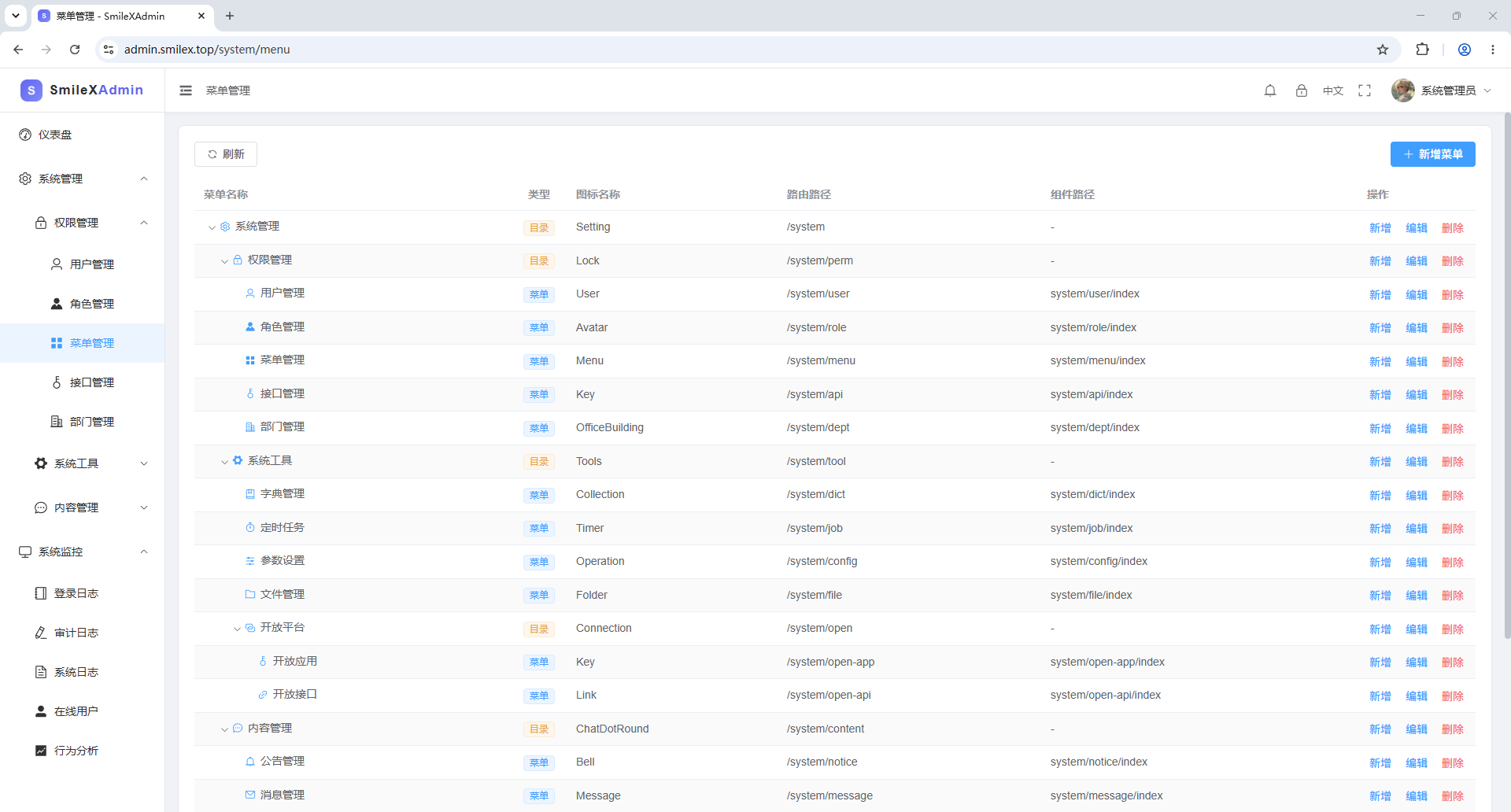Click 编辑 for the 用户管理 row
Image resolution: width=1511 pixels, height=812 pixels.
1417,295
